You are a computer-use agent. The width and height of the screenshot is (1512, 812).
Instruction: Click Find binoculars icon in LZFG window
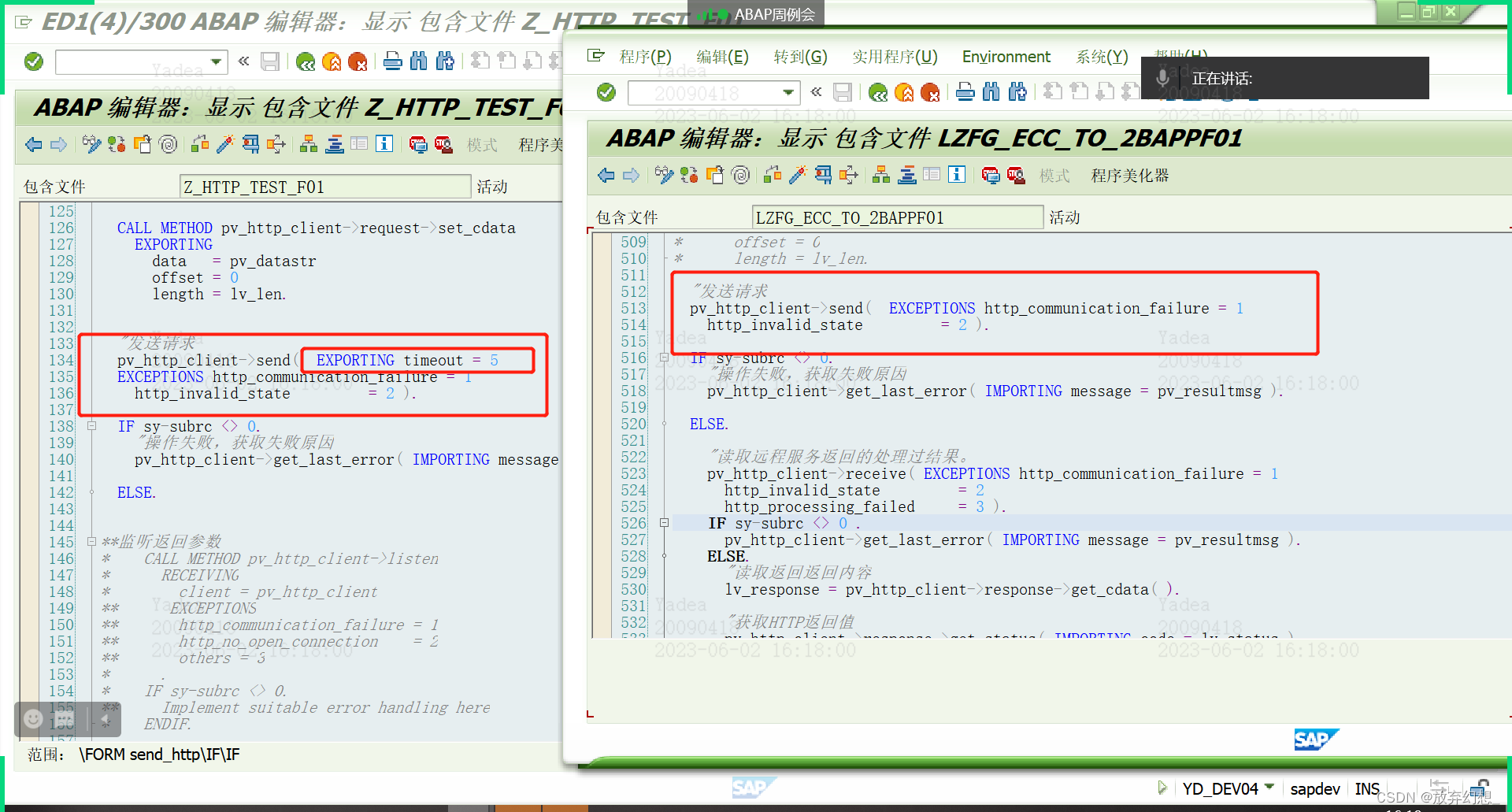pyautogui.click(x=991, y=93)
